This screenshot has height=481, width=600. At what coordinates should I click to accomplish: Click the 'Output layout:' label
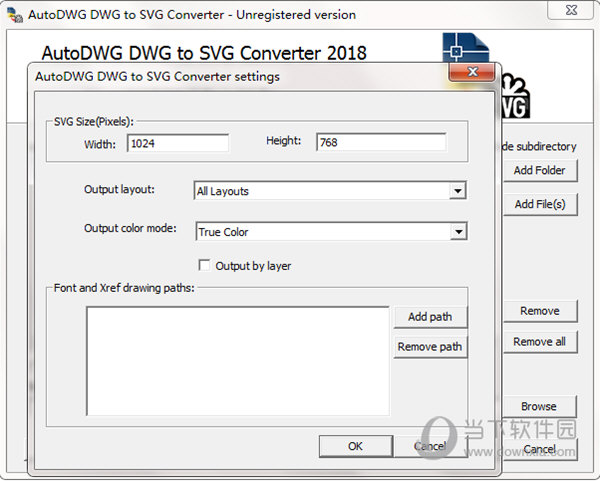coord(119,189)
